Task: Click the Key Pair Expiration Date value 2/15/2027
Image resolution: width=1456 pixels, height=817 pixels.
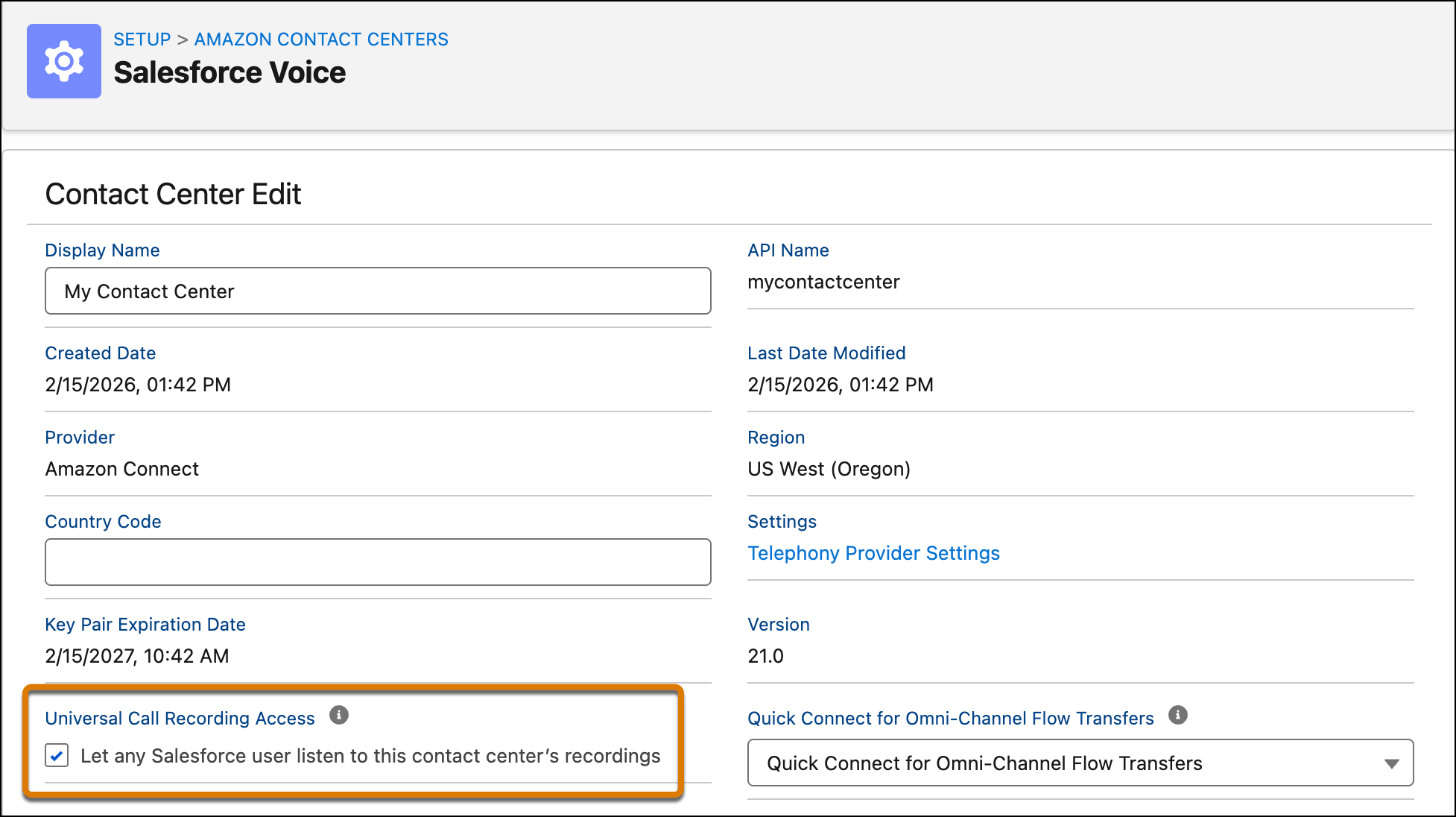Action: point(137,656)
